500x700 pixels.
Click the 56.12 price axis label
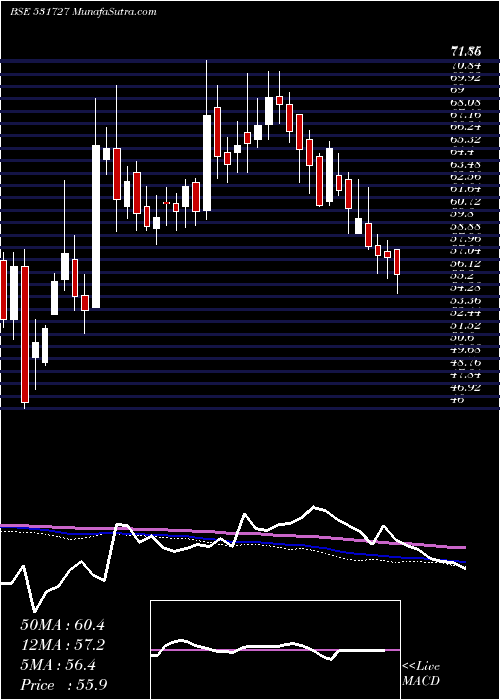tap(466, 264)
